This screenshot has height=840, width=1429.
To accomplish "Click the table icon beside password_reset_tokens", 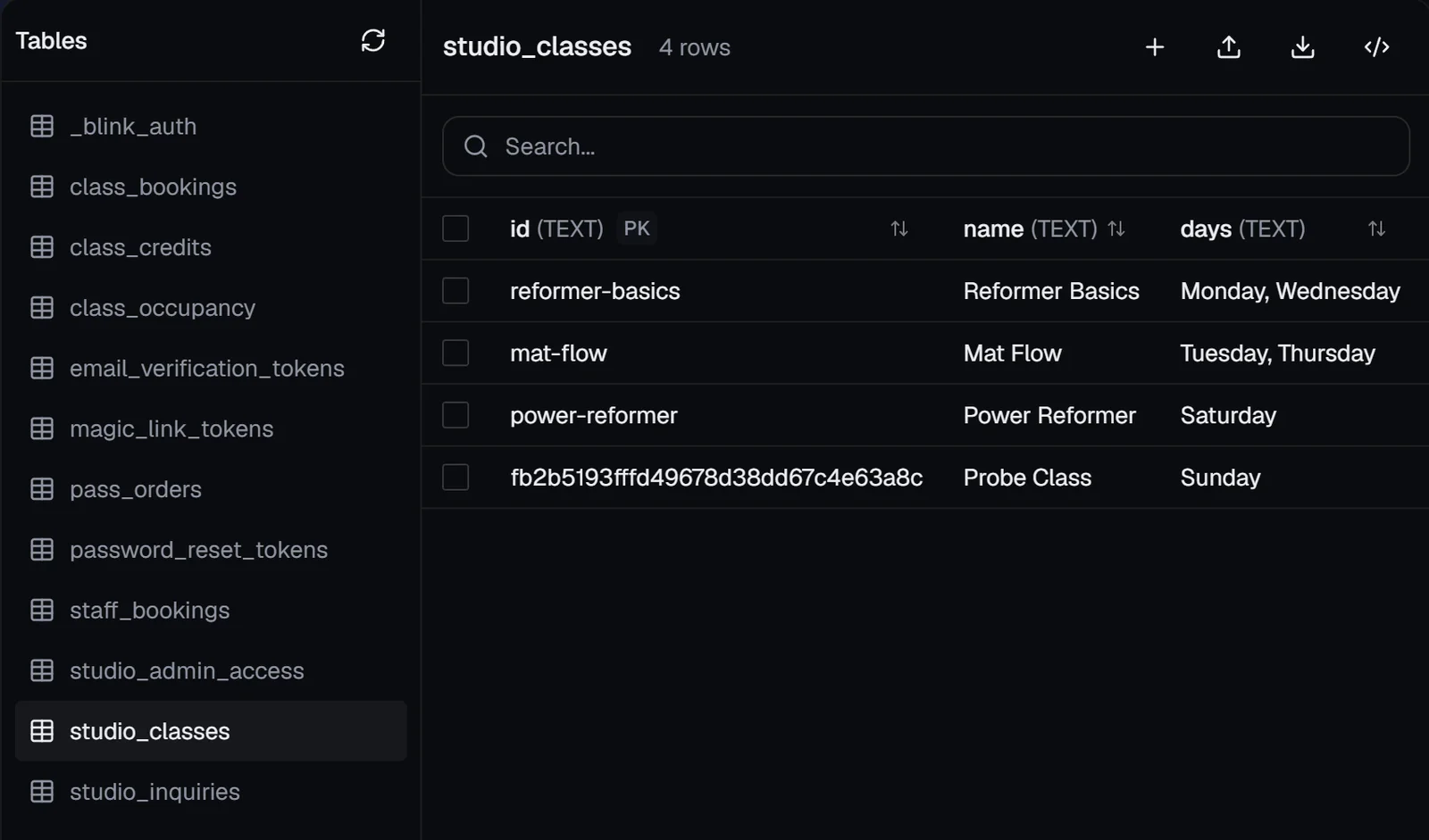I will pyautogui.click(x=42, y=550).
